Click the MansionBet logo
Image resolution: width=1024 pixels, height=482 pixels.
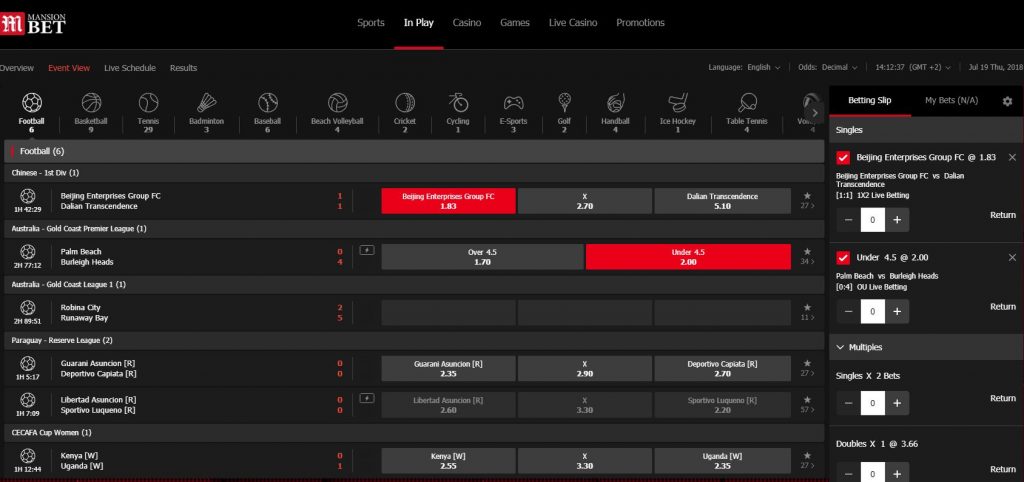pos(33,24)
